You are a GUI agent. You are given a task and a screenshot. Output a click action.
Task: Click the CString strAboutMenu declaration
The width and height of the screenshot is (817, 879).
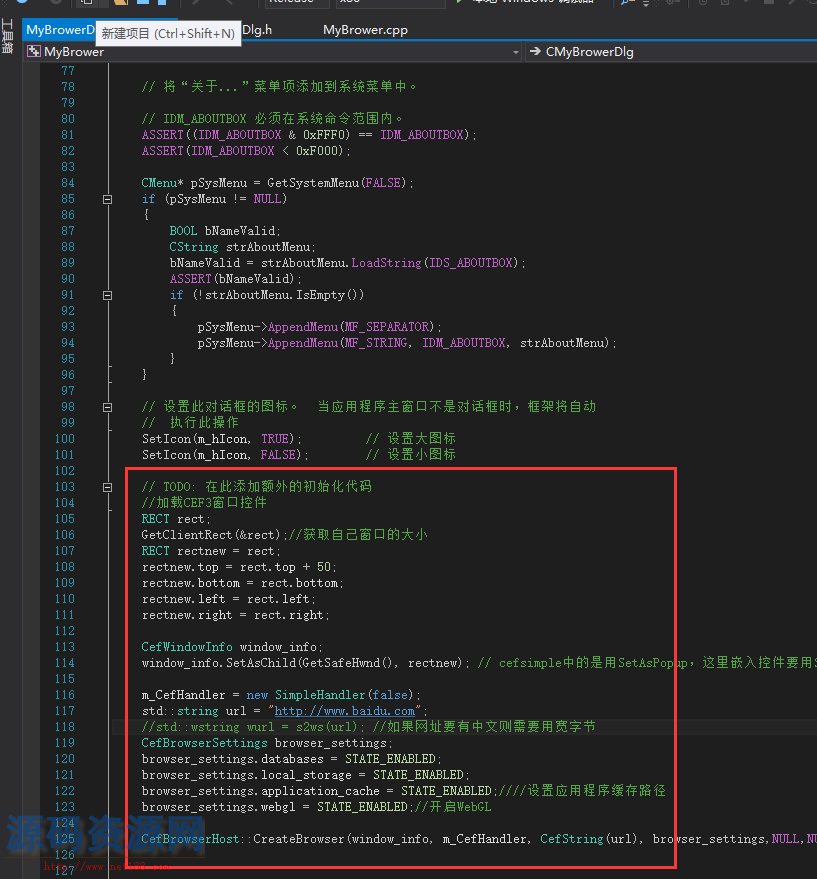click(x=242, y=247)
